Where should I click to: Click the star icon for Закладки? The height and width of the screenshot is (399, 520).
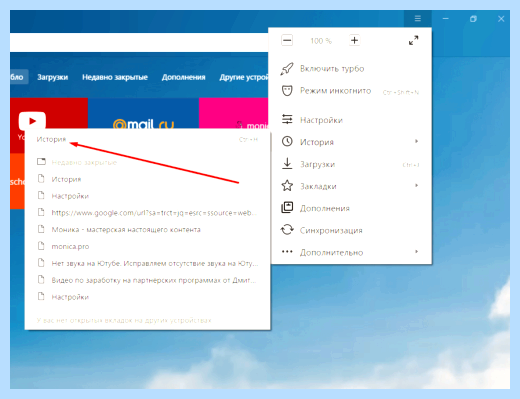[287, 186]
